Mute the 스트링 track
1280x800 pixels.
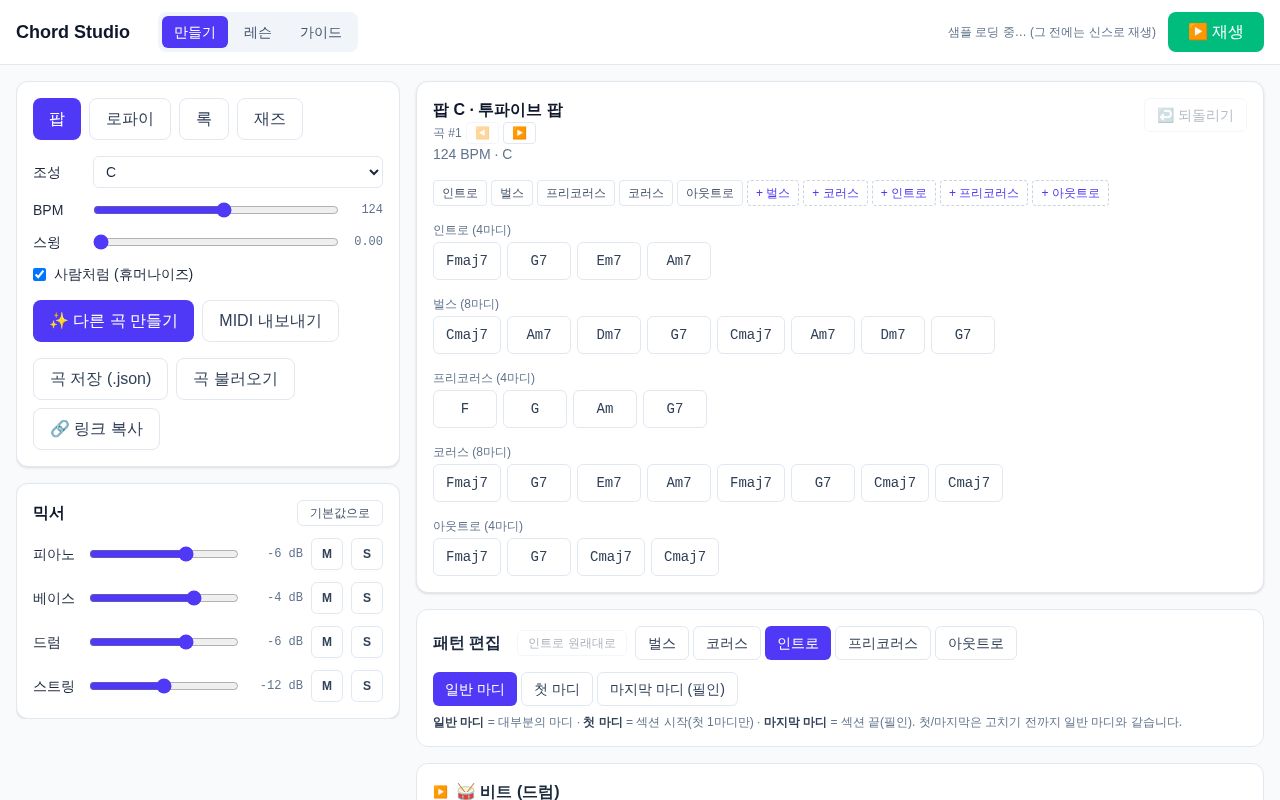pos(327,686)
